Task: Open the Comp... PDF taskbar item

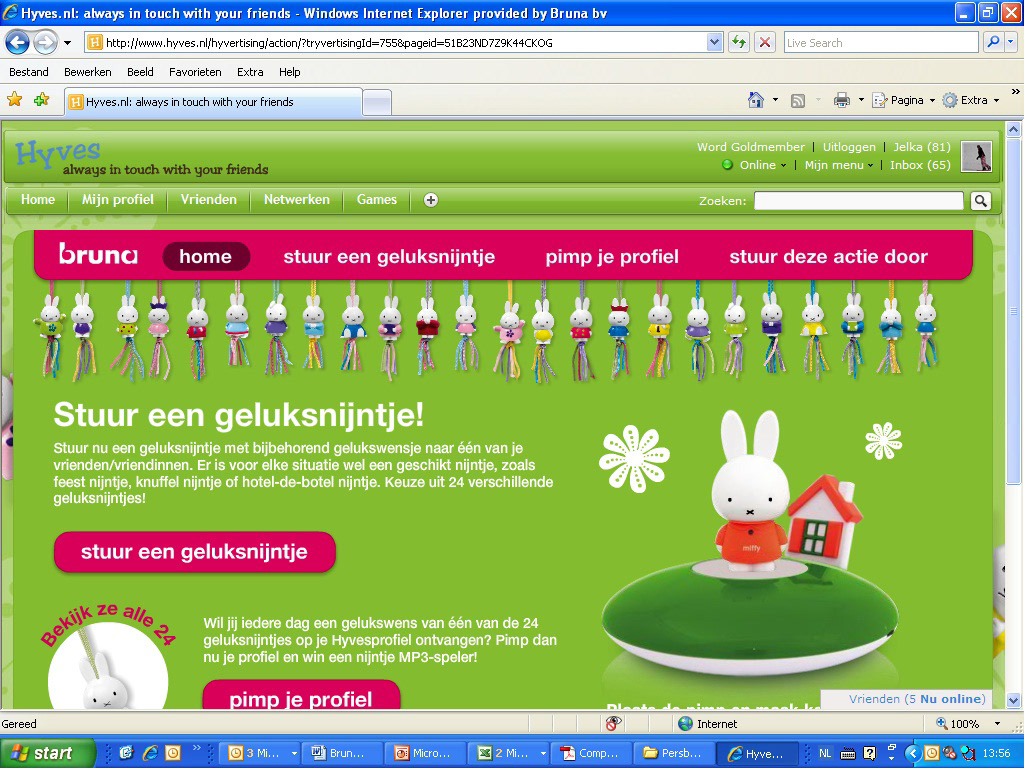Action: 590,753
